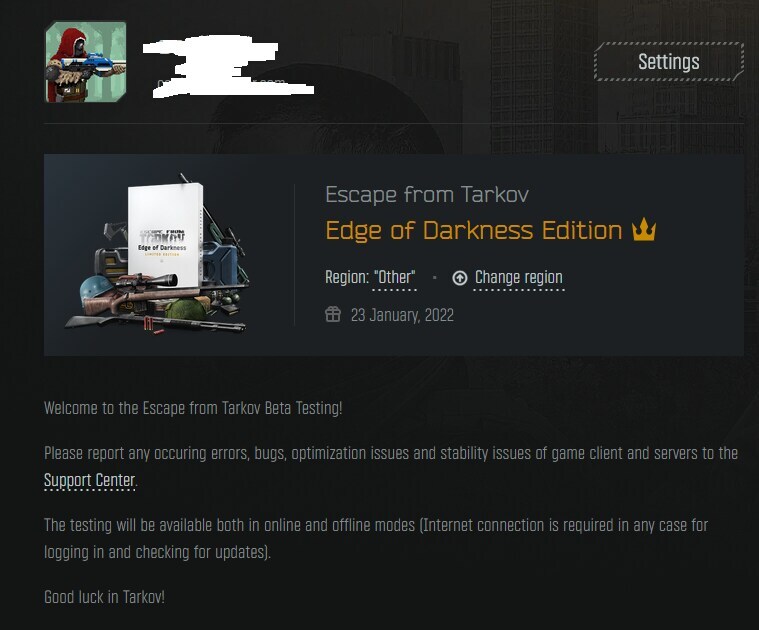Click the Good luck in Tarkov! text
Image resolution: width=759 pixels, height=630 pixels.
pos(105,597)
